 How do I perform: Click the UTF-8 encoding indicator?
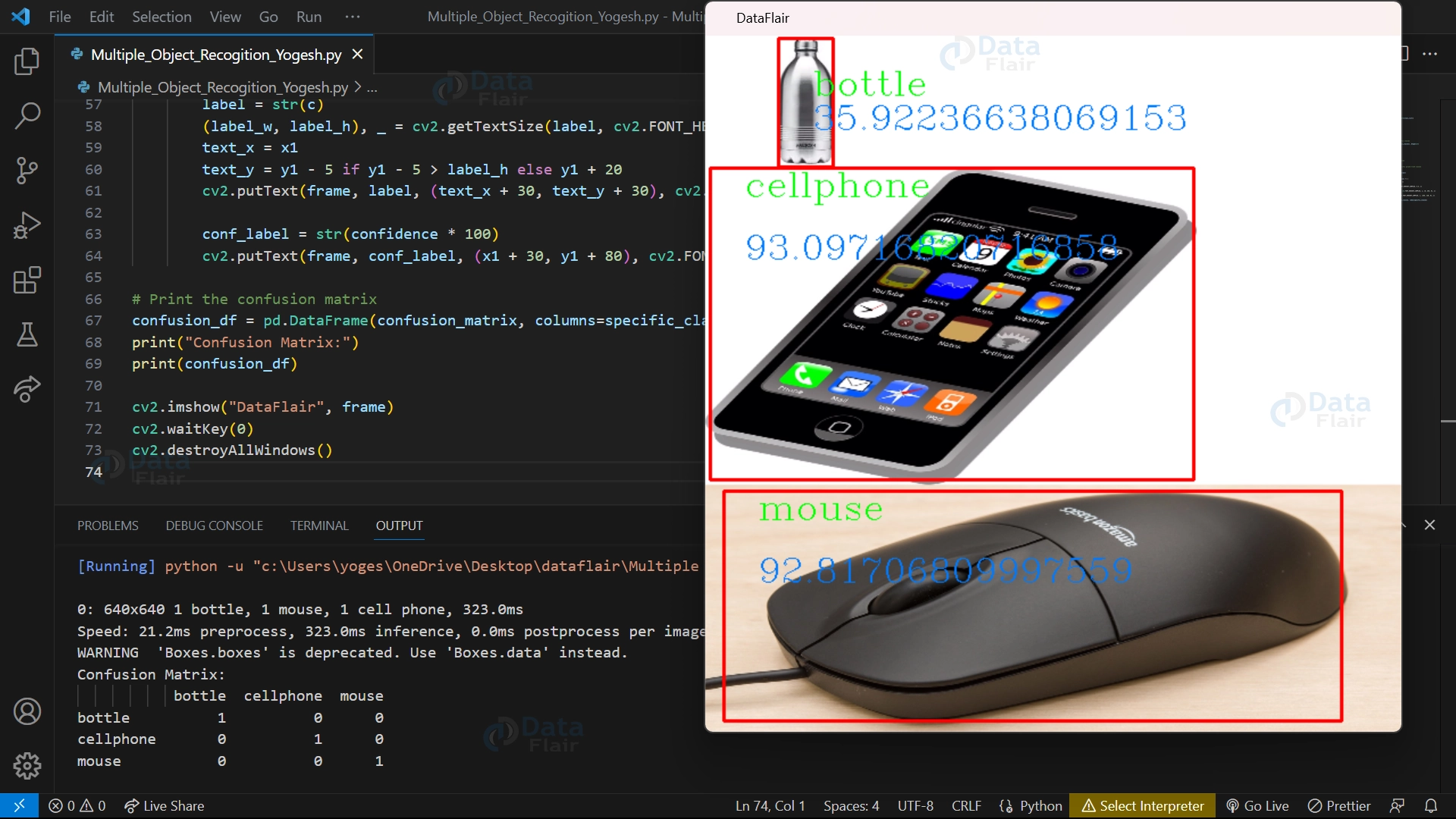(x=914, y=805)
